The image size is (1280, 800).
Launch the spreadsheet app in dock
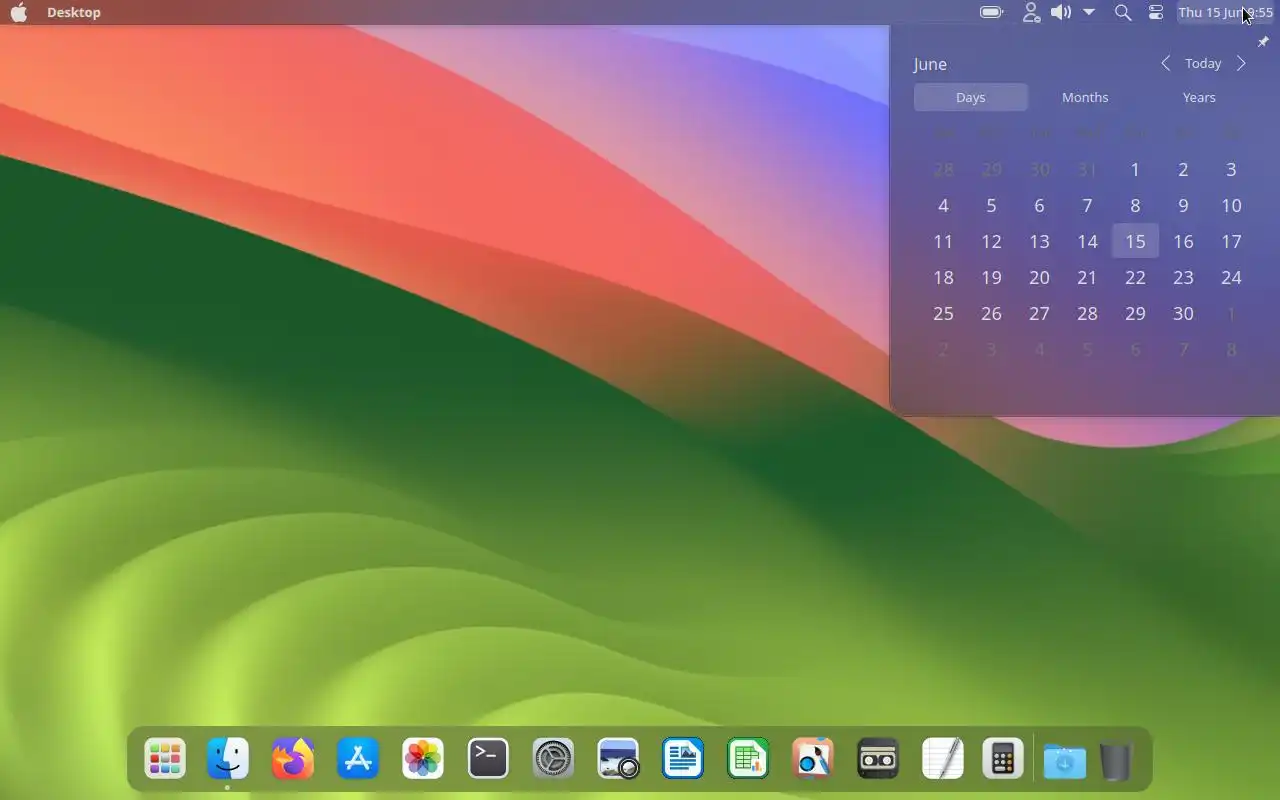(748, 759)
